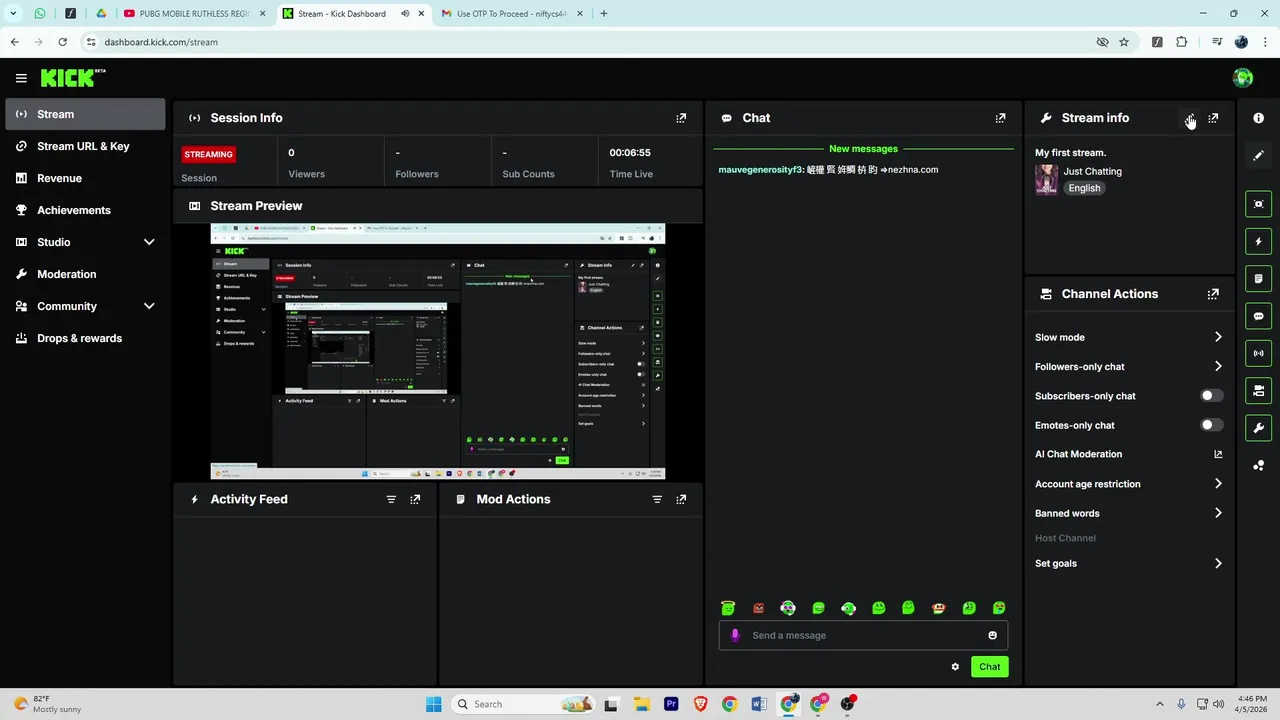This screenshot has height=720, width=1280.
Task: Toggle the Channel Actions widget icon in sidebar
Action: click(1258, 390)
